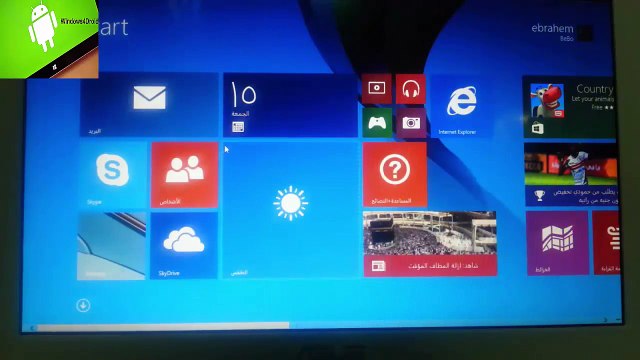Open the Calendar tile showing Friday 15
Screen dimensions: 640x360
[290, 105]
